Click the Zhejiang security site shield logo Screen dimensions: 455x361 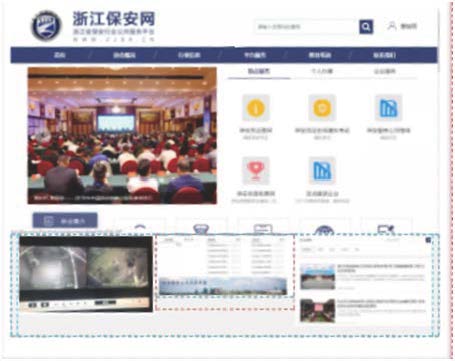coord(46,26)
